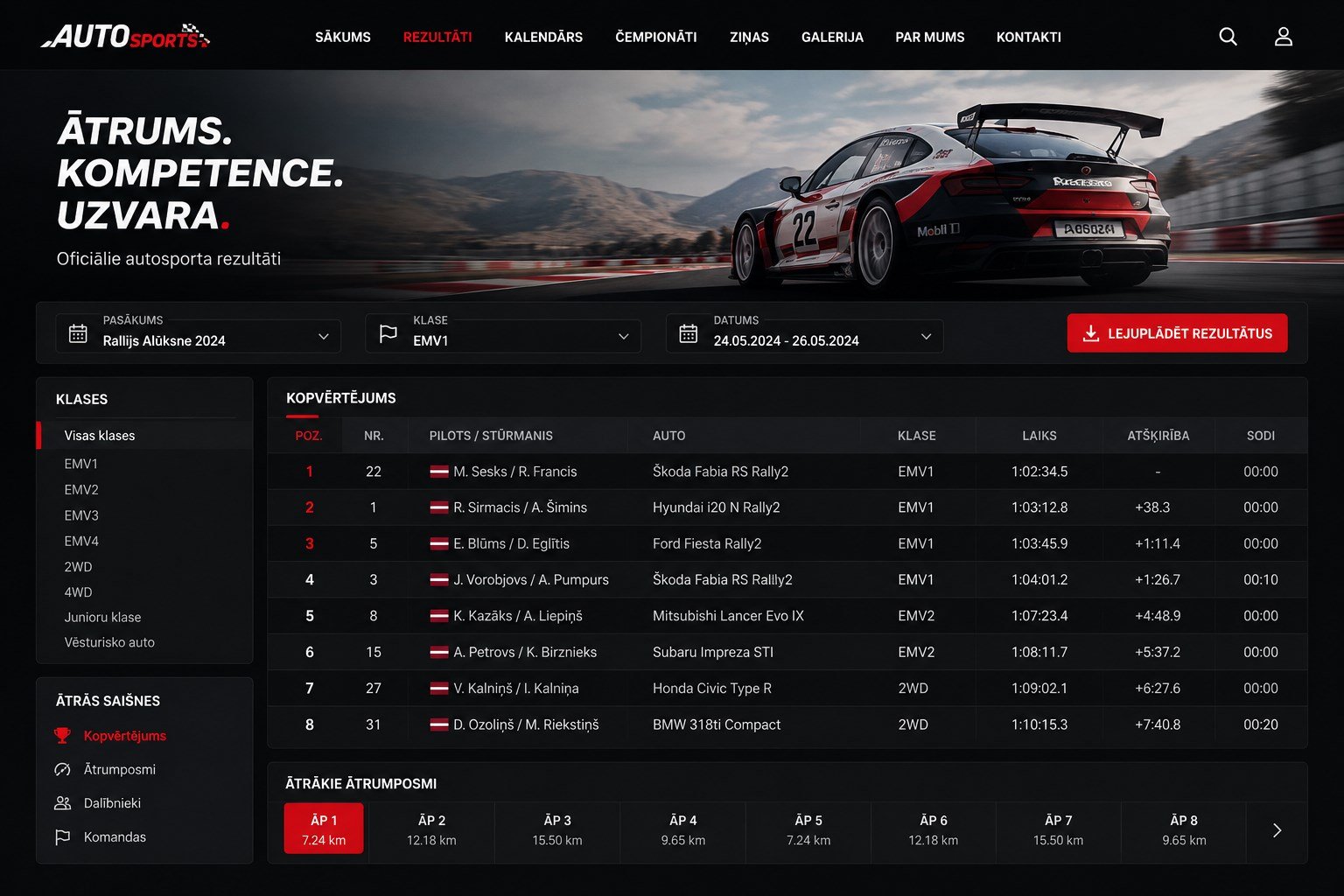Select stage ĀP 8 9.65 km
Image resolution: width=1344 pixels, height=896 pixels.
[x=1184, y=830]
